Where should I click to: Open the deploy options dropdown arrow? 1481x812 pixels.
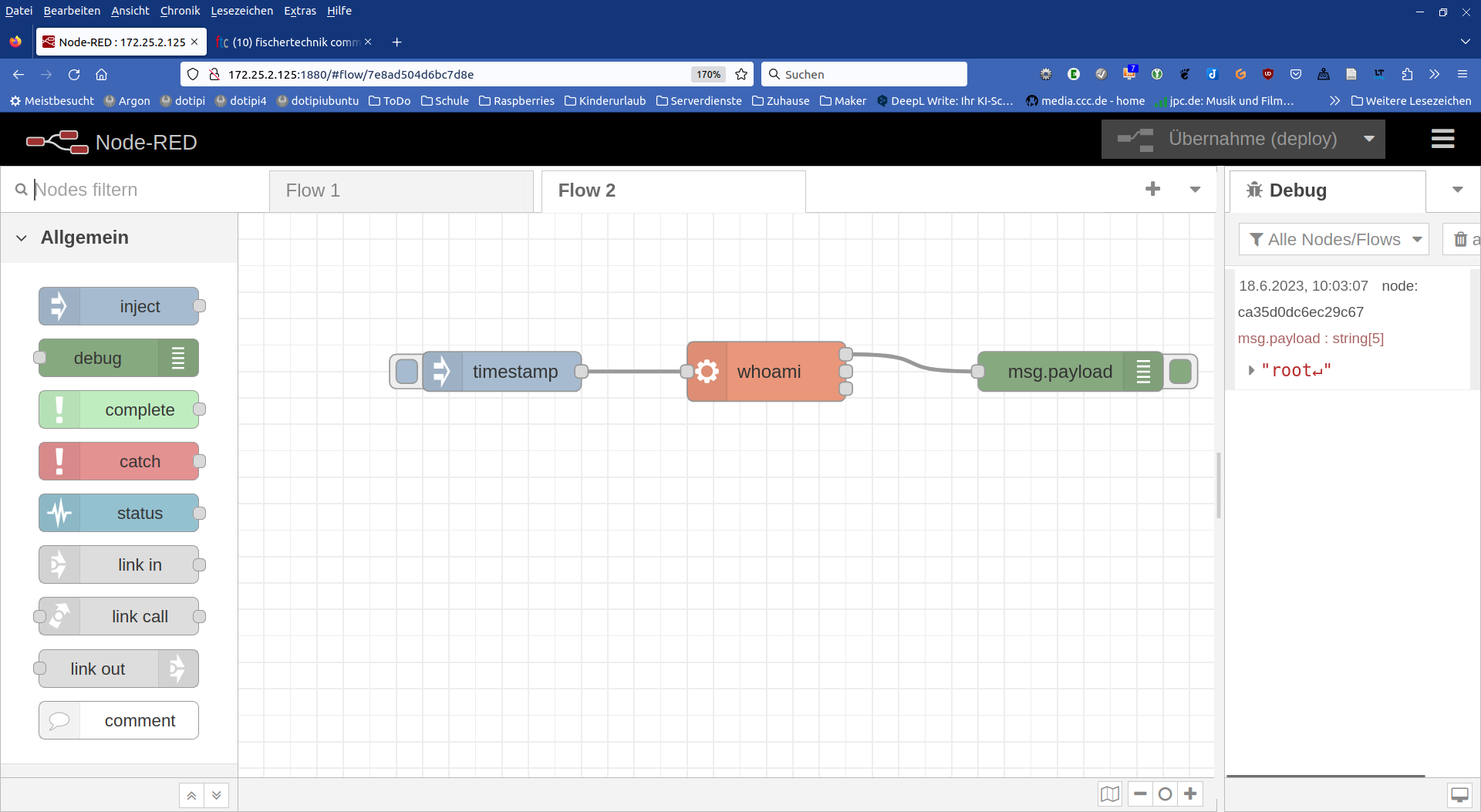click(1369, 139)
